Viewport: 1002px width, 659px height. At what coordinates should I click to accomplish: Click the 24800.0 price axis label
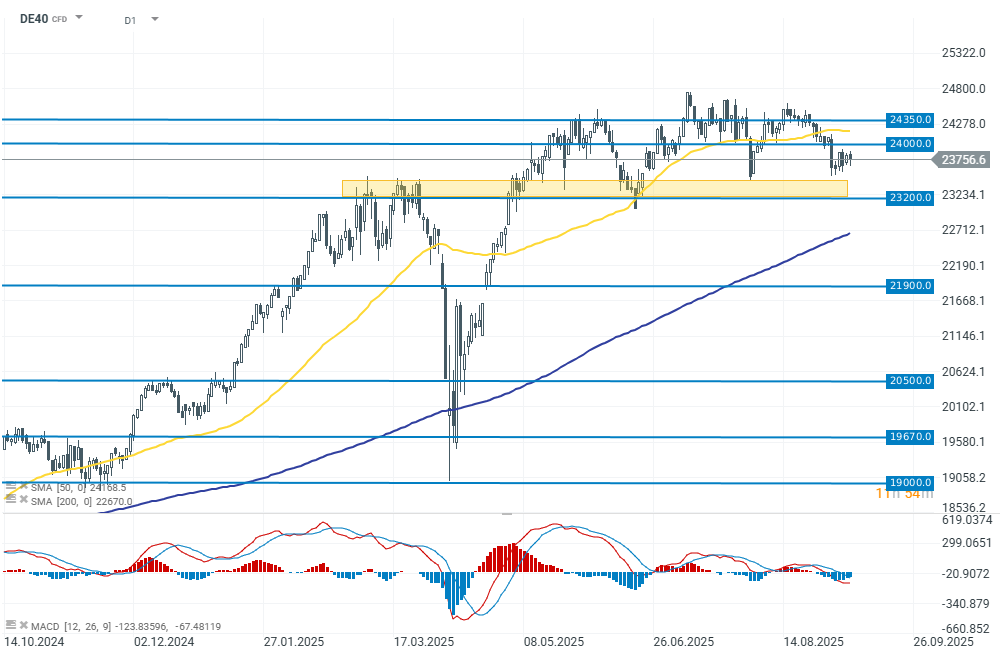[x=964, y=88]
